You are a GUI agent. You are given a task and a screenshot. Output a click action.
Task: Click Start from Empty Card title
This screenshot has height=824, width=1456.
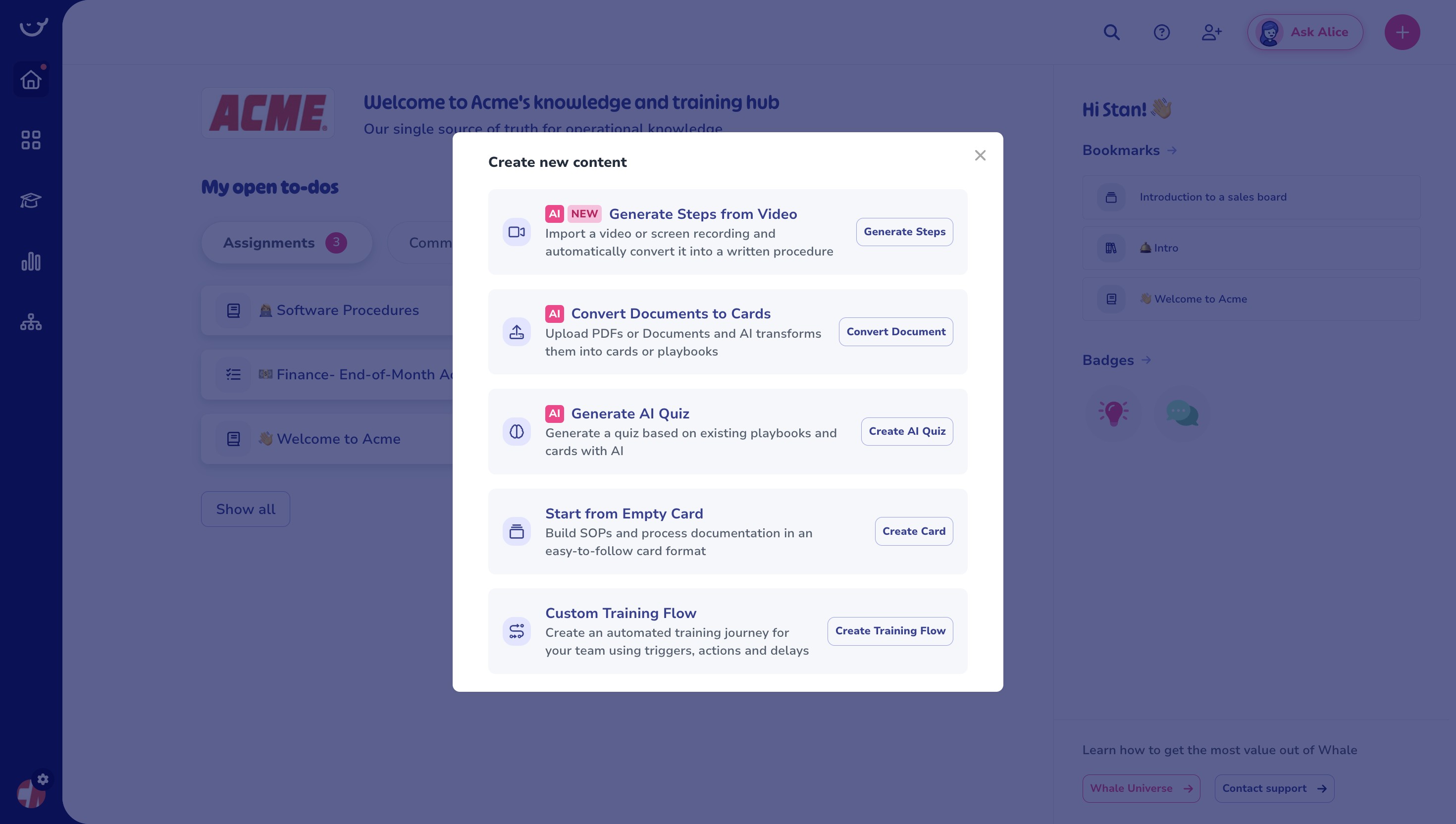[624, 514]
